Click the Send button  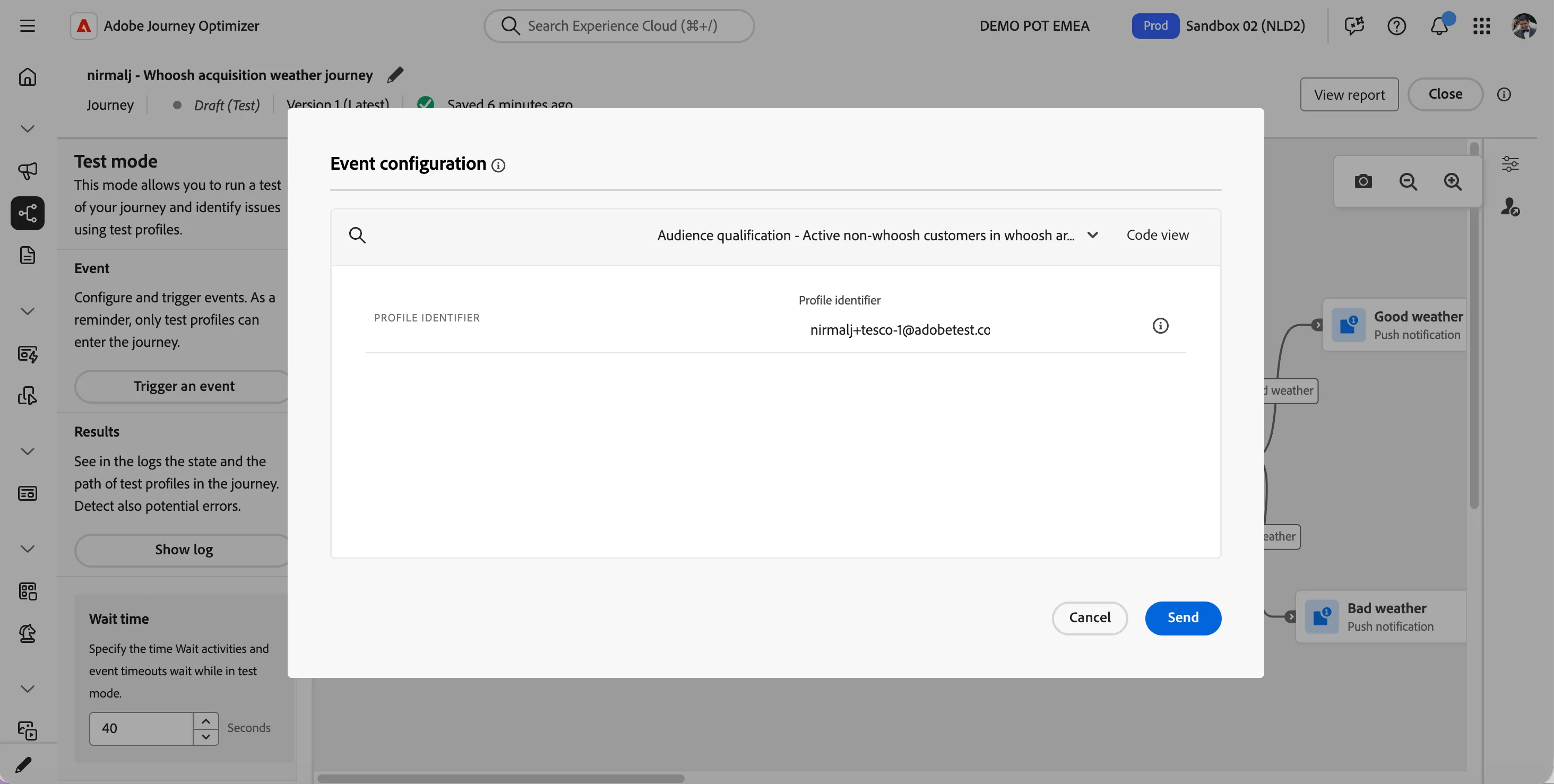(1183, 617)
